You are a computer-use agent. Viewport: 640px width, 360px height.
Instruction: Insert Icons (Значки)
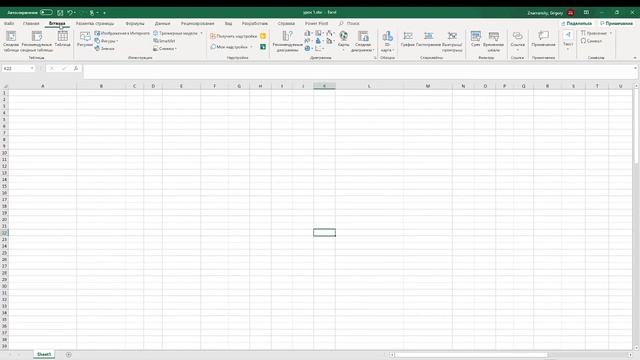(x=104, y=49)
